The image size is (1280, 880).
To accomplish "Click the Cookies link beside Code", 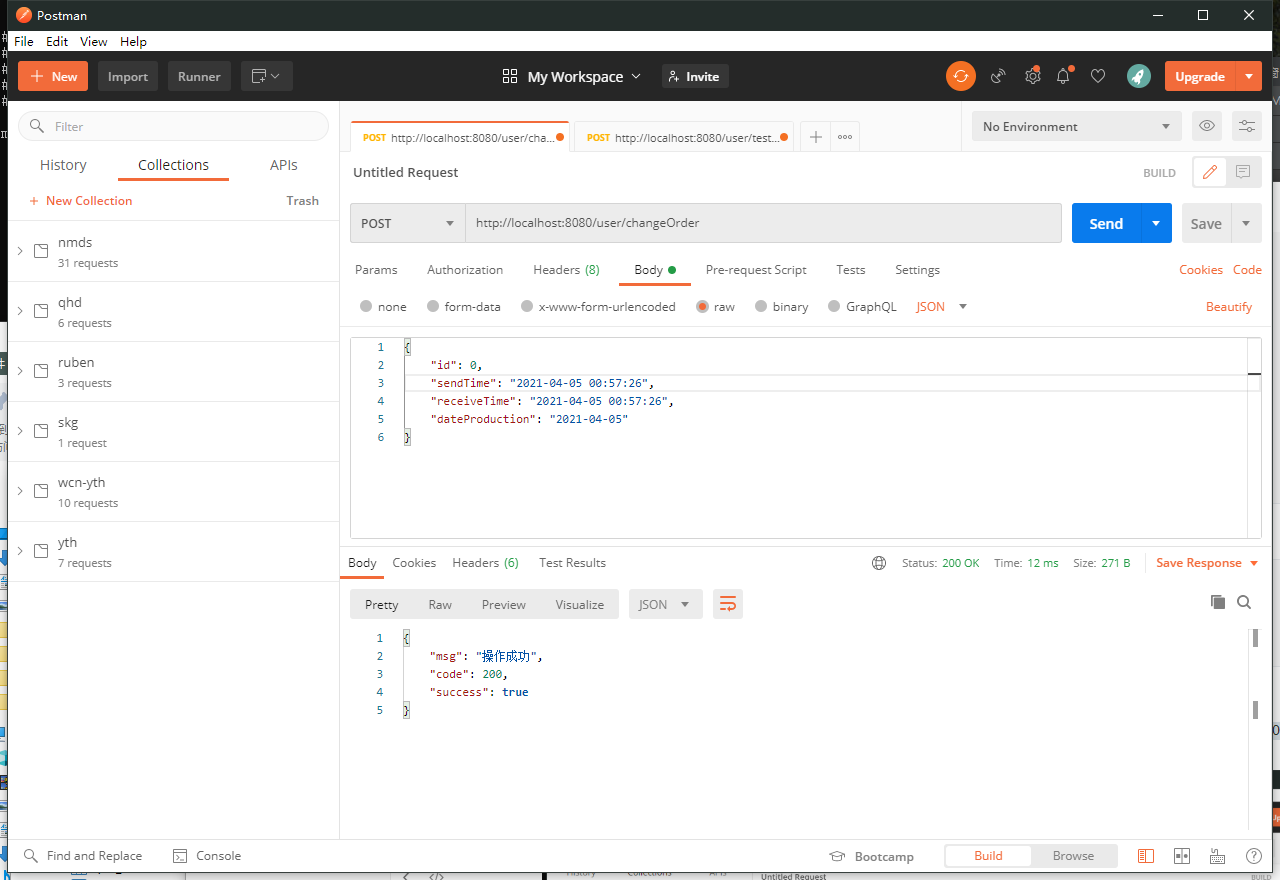I will point(1201,270).
